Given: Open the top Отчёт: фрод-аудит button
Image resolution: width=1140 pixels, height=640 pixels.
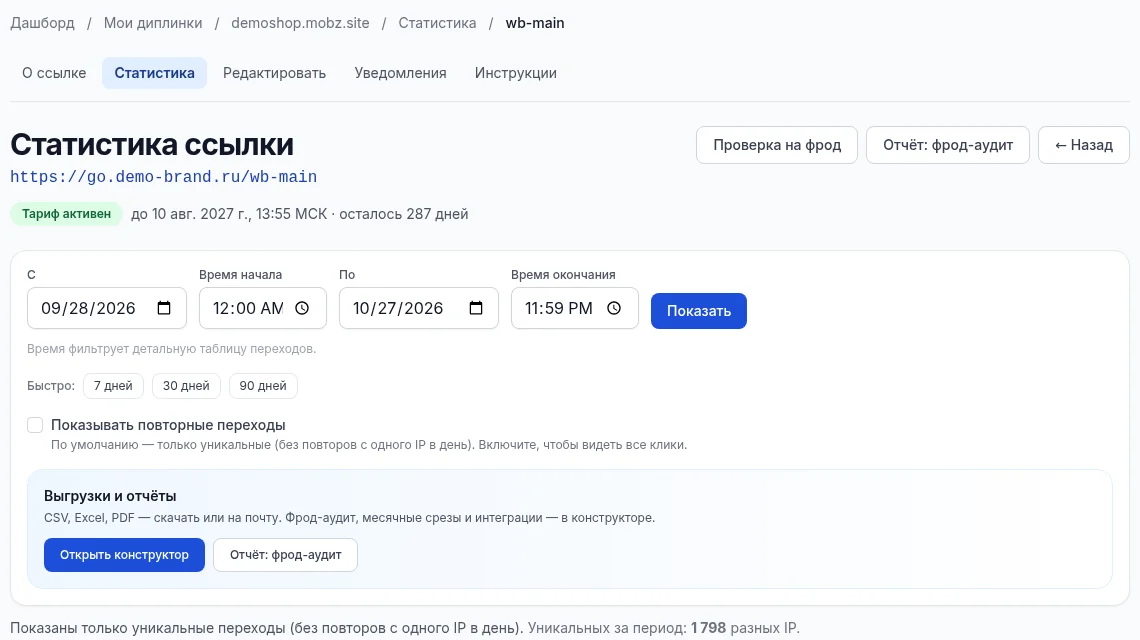Looking at the screenshot, I should (947, 145).
